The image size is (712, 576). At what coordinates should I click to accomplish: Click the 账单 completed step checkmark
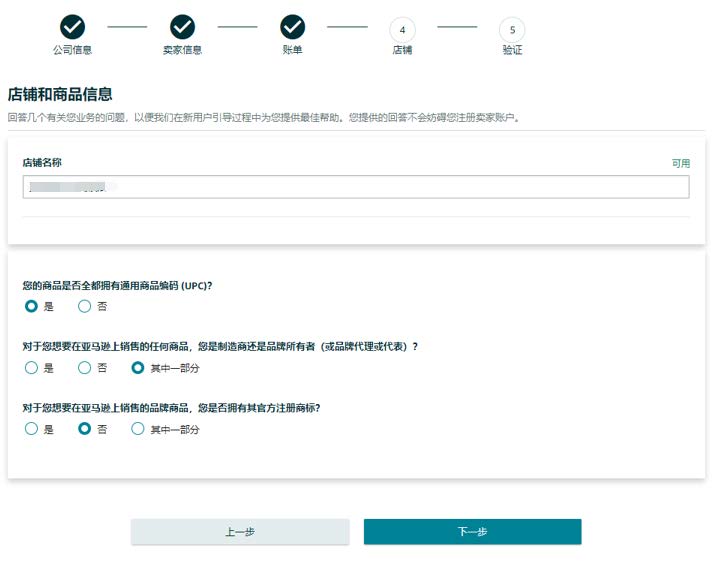coord(292,27)
